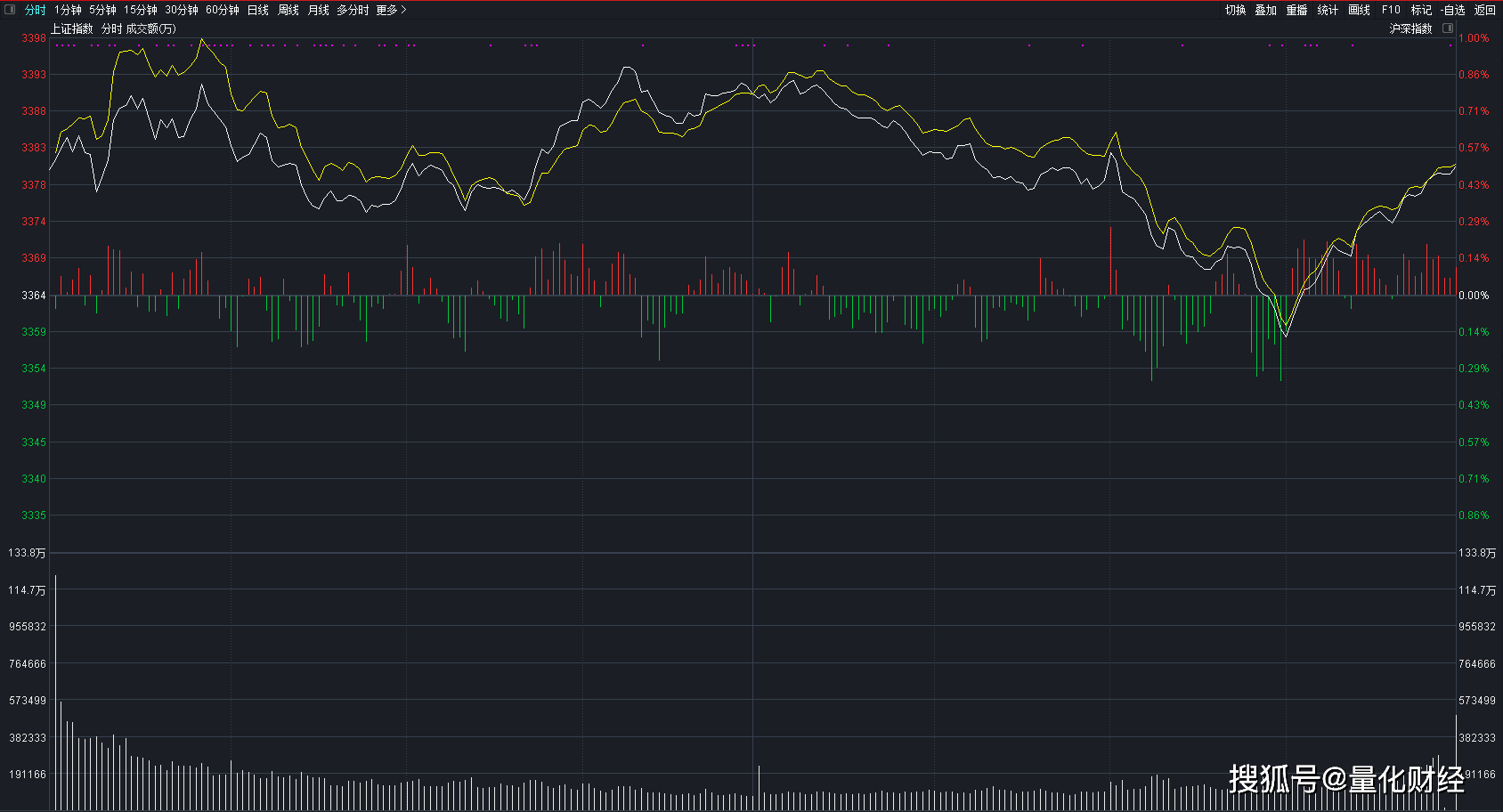Switch to the 30分钟 chart tab
Screen dimensions: 1503x812
pyautogui.click(x=182, y=10)
